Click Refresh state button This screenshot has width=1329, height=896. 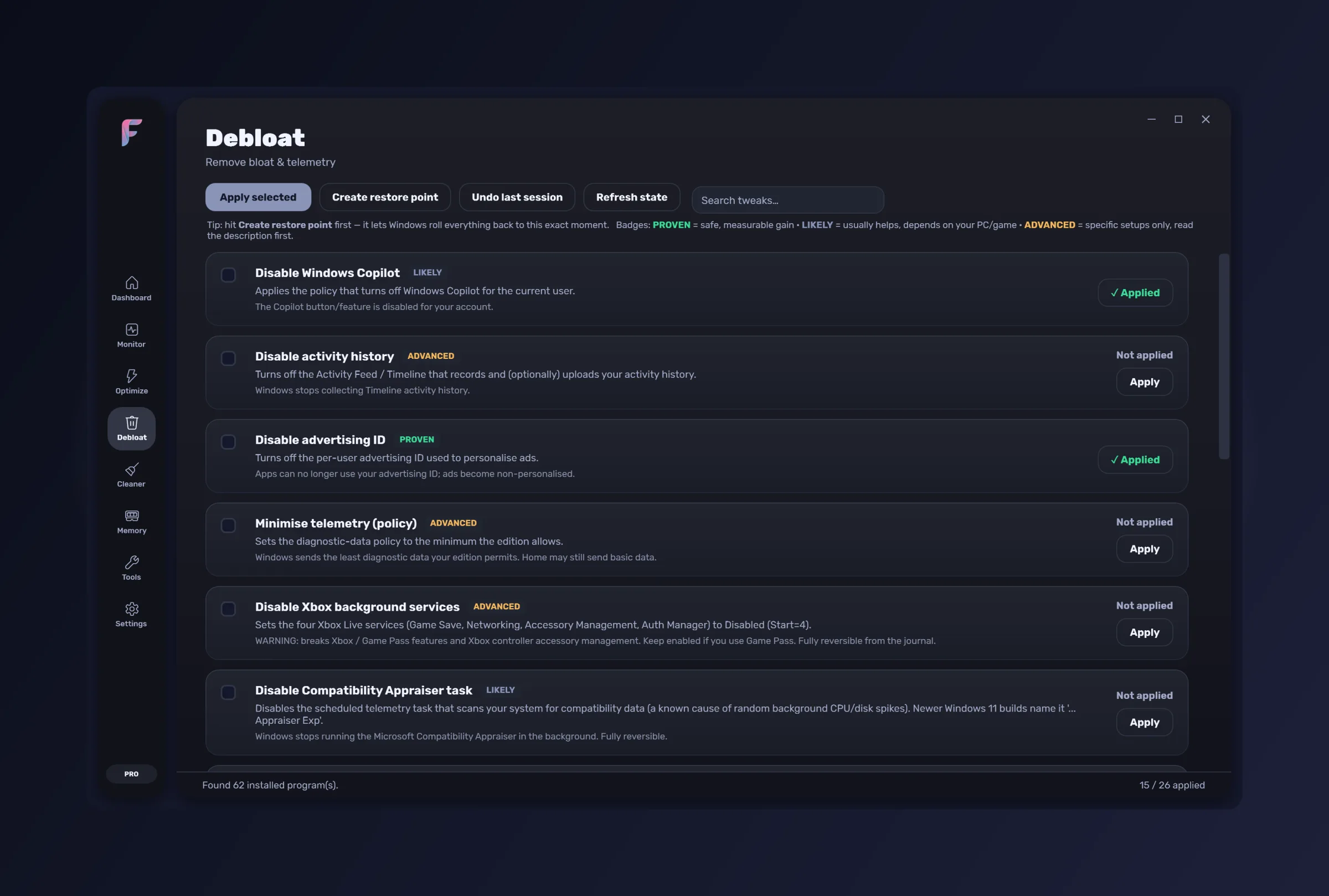pyautogui.click(x=631, y=197)
